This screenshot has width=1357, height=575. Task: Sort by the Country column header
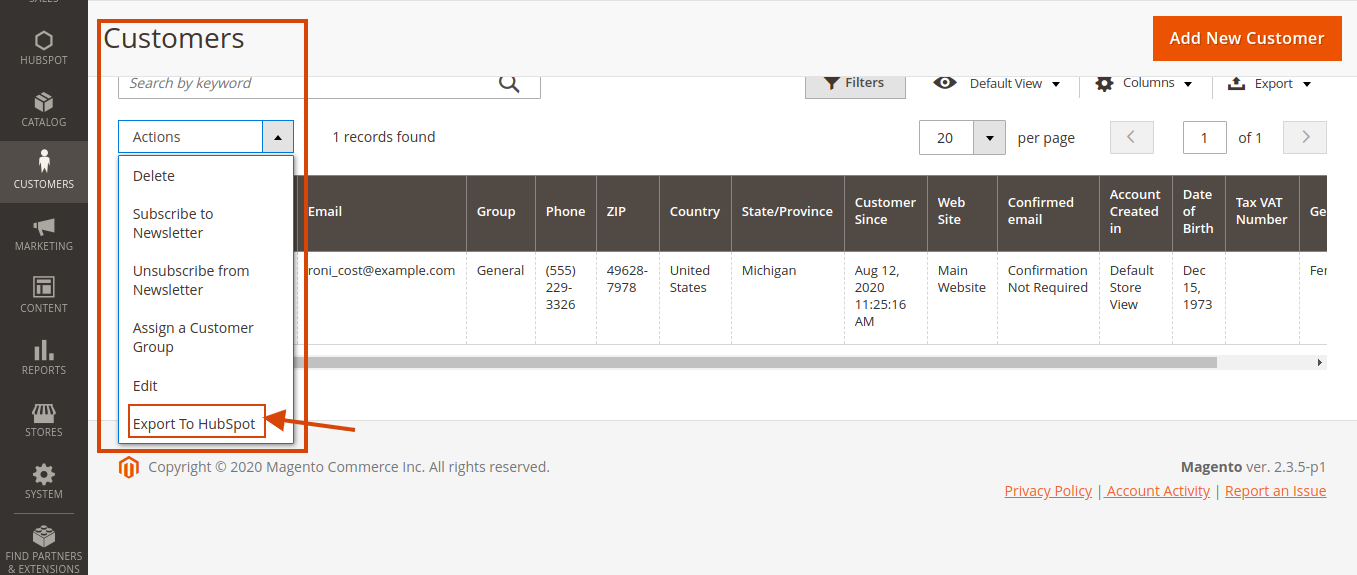(695, 212)
